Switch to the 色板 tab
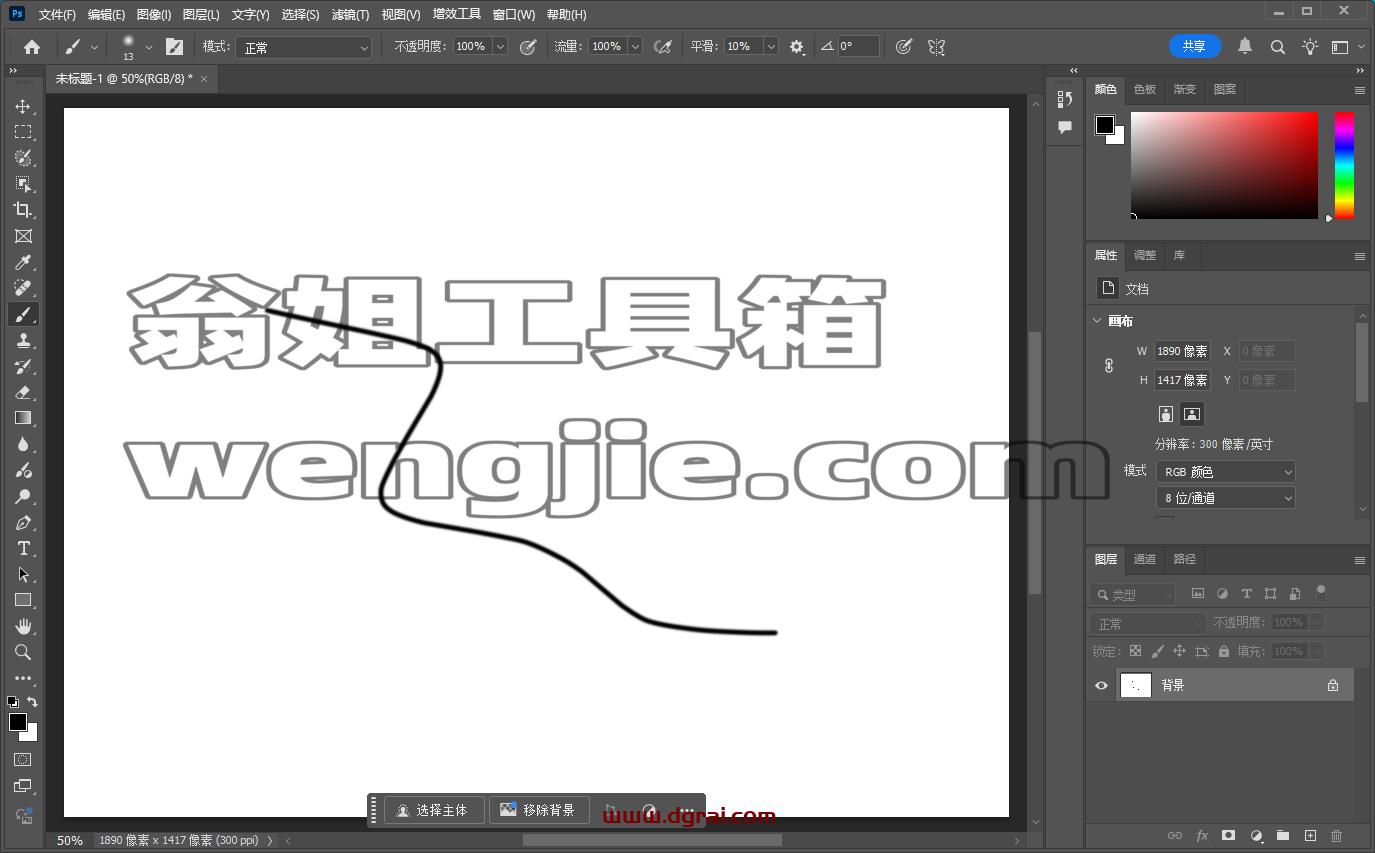Image resolution: width=1375 pixels, height=853 pixels. click(x=1145, y=89)
